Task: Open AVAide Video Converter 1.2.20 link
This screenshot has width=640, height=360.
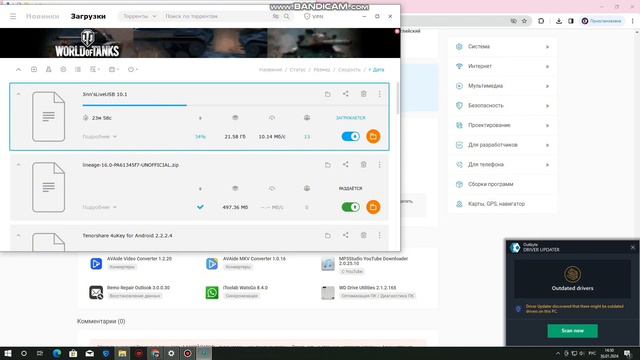Action: [139, 259]
